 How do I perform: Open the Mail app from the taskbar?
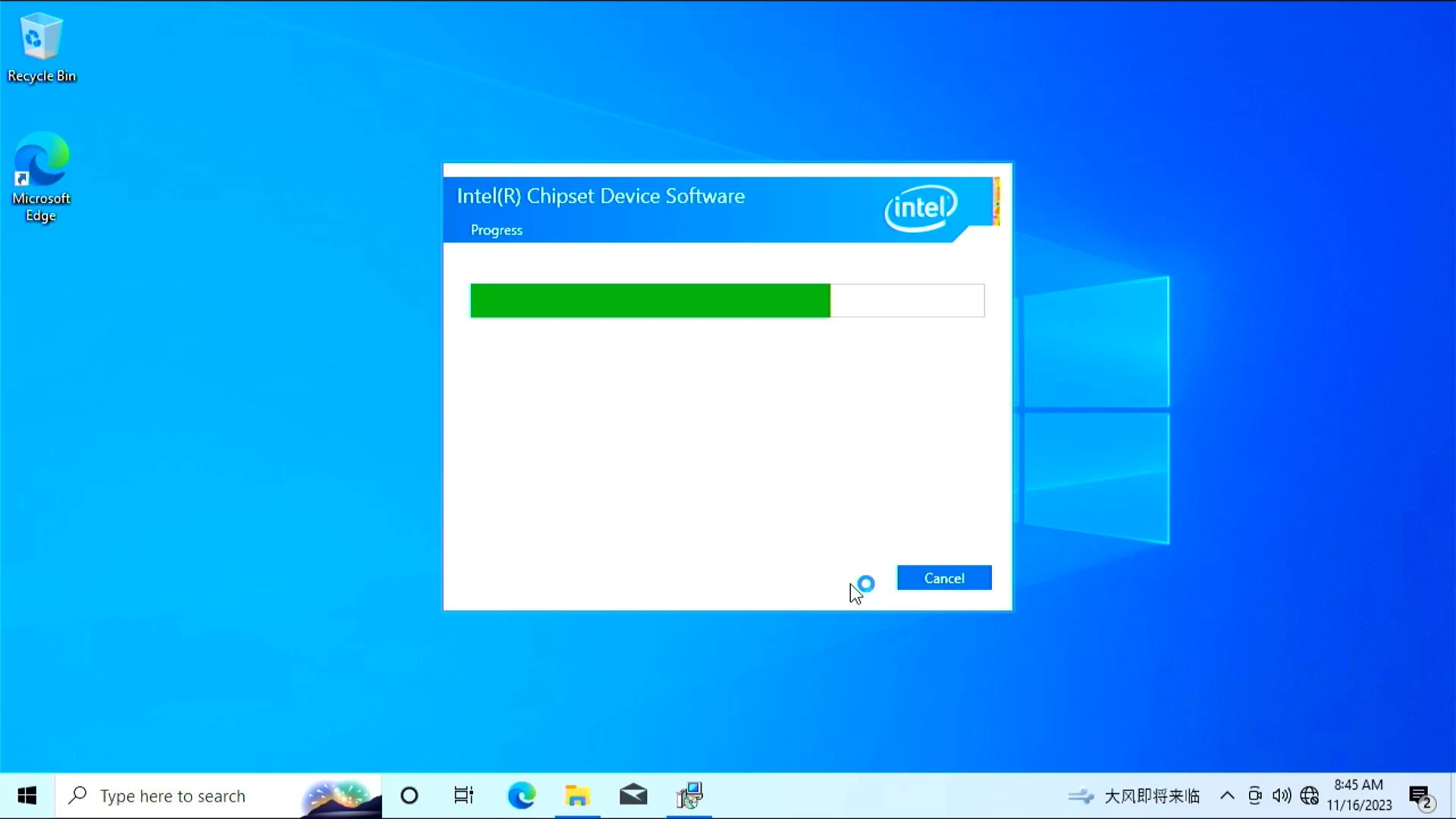[x=633, y=795]
